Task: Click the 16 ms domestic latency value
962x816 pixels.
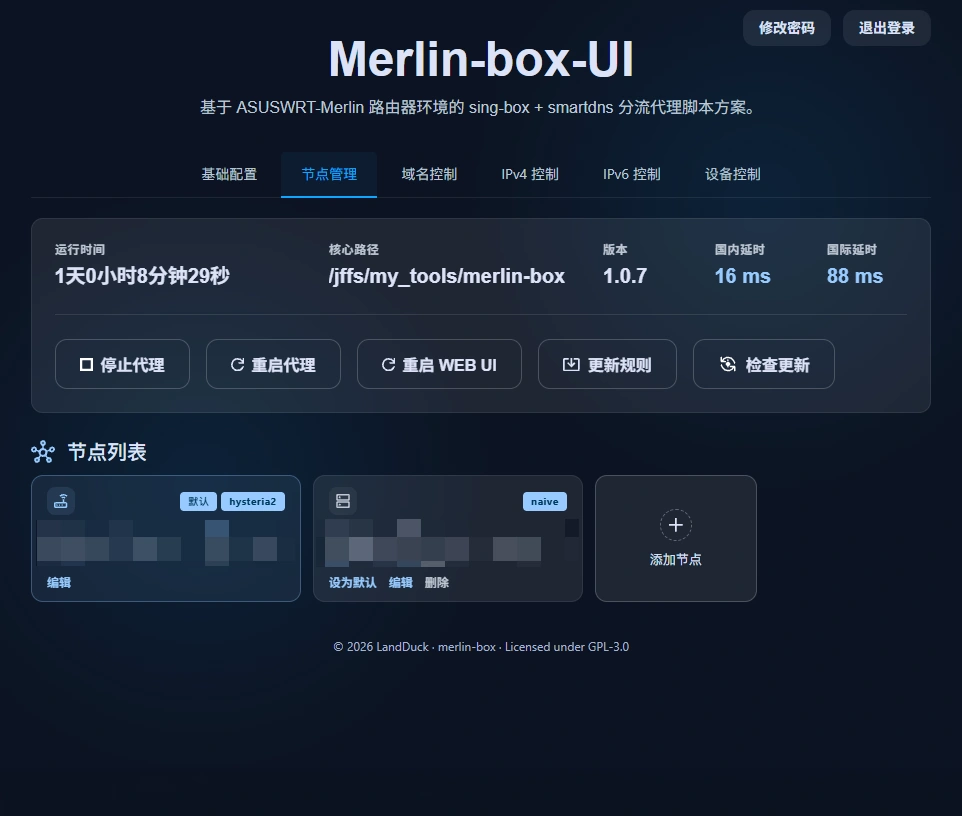Action: pos(742,276)
